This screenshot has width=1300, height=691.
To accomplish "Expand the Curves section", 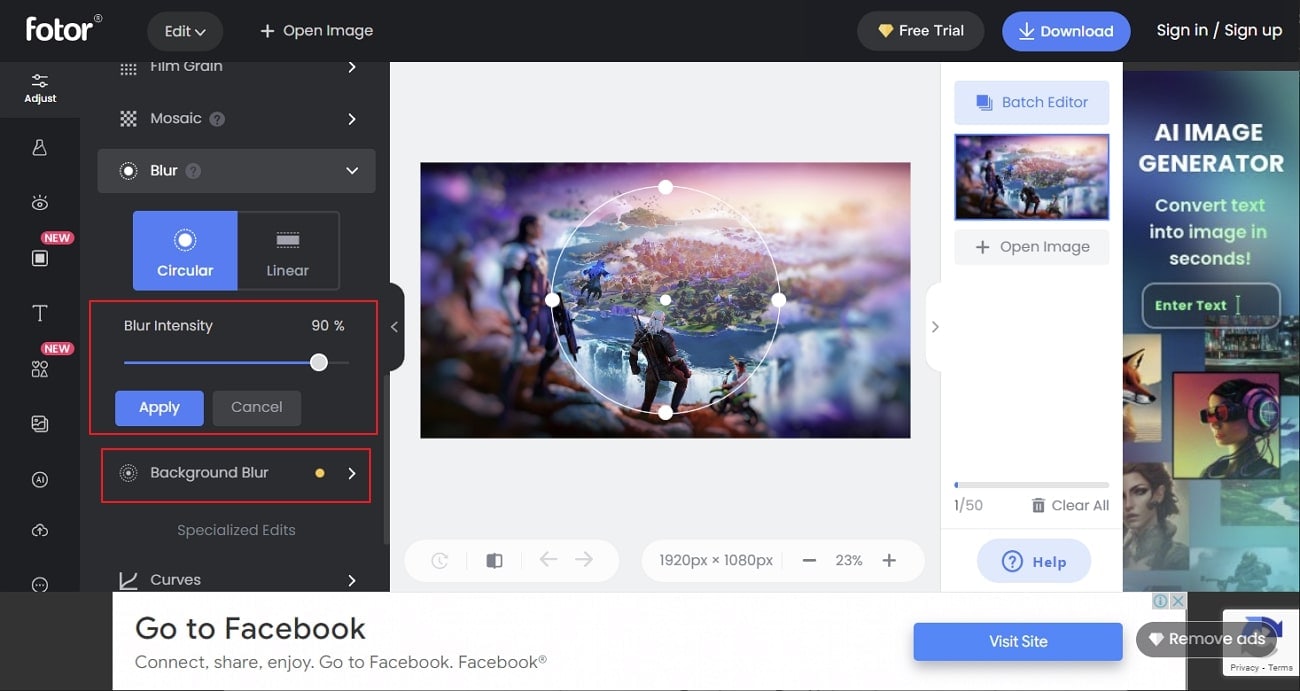I will pyautogui.click(x=352, y=580).
